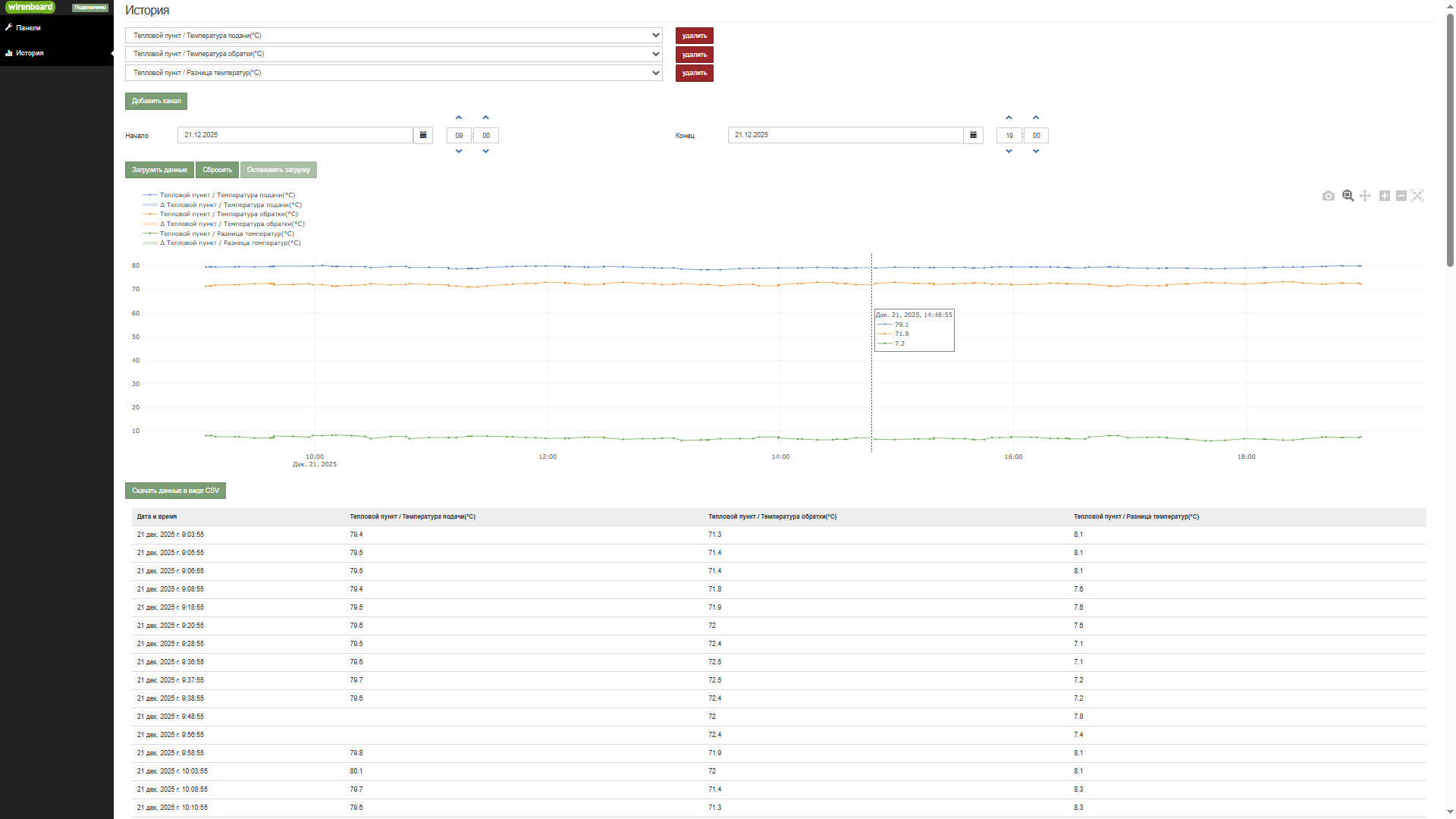Increase the start hour with the up arrow
The width and height of the screenshot is (1456, 819).
pyautogui.click(x=459, y=118)
